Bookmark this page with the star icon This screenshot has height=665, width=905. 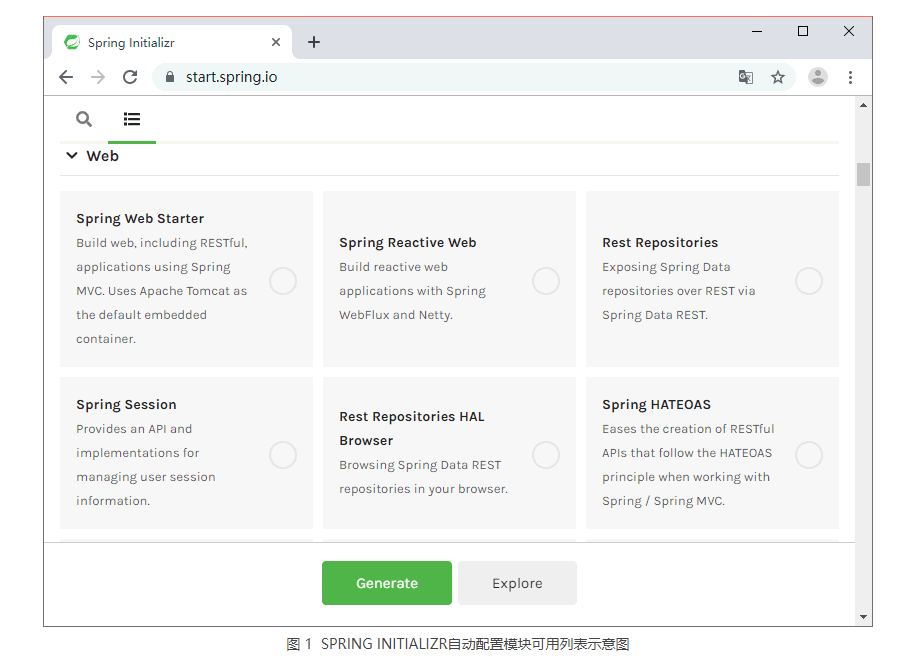point(778,77)
